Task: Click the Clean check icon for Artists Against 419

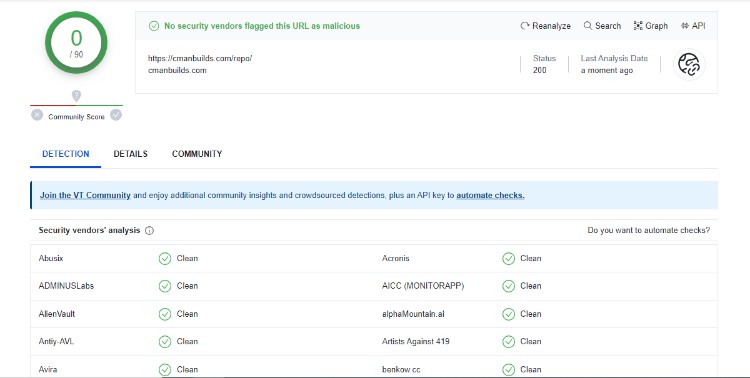Action: 508,342
